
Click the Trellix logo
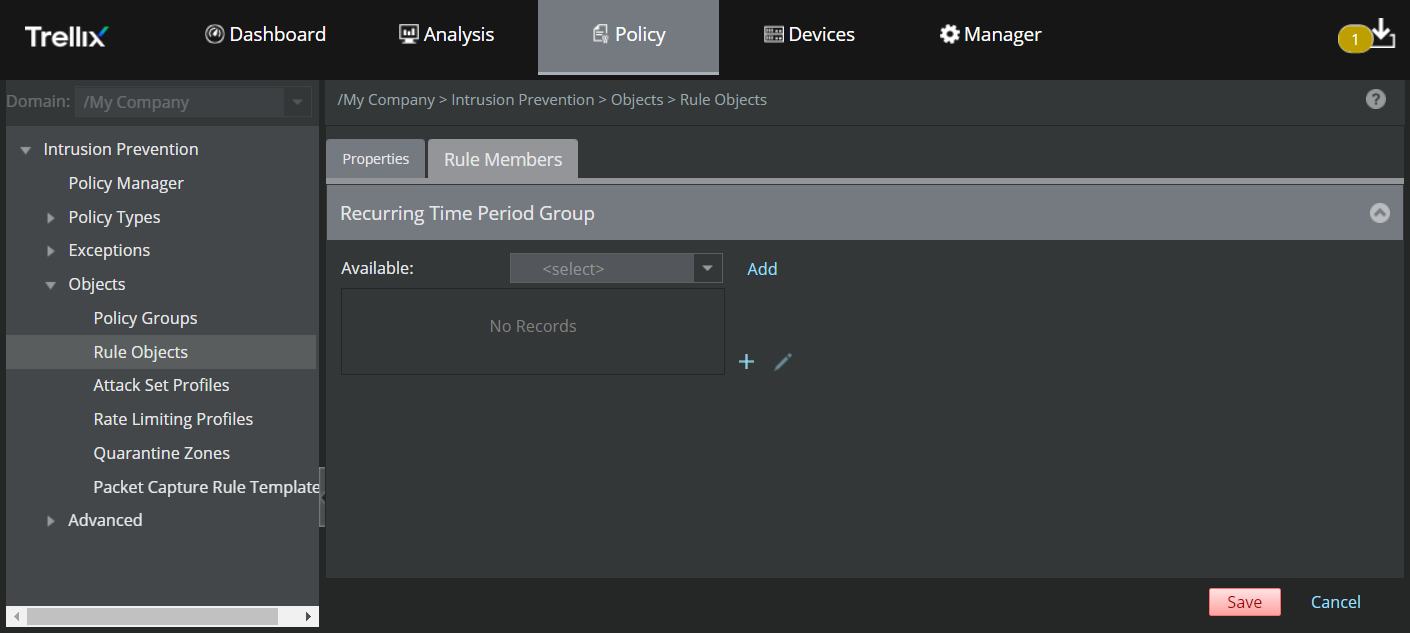click(66, 36)
